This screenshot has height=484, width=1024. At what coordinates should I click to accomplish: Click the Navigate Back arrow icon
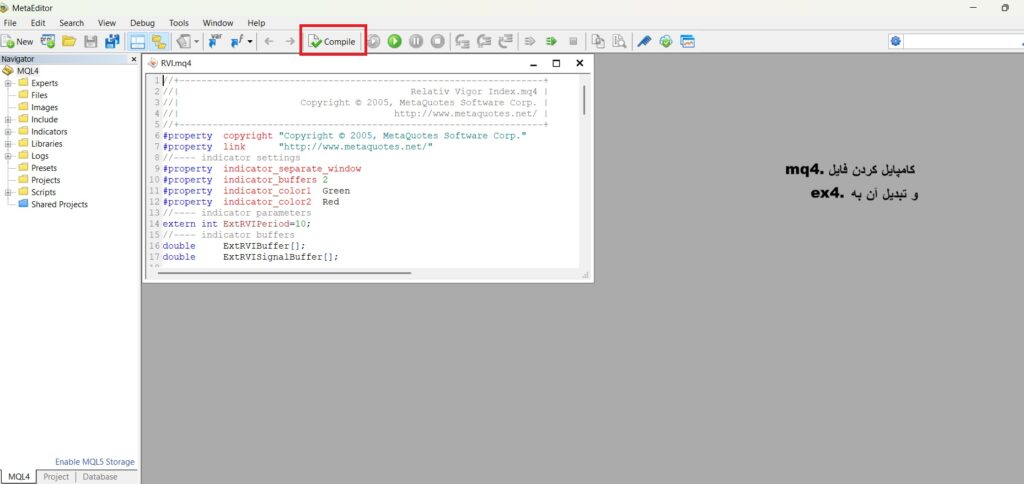269,41
